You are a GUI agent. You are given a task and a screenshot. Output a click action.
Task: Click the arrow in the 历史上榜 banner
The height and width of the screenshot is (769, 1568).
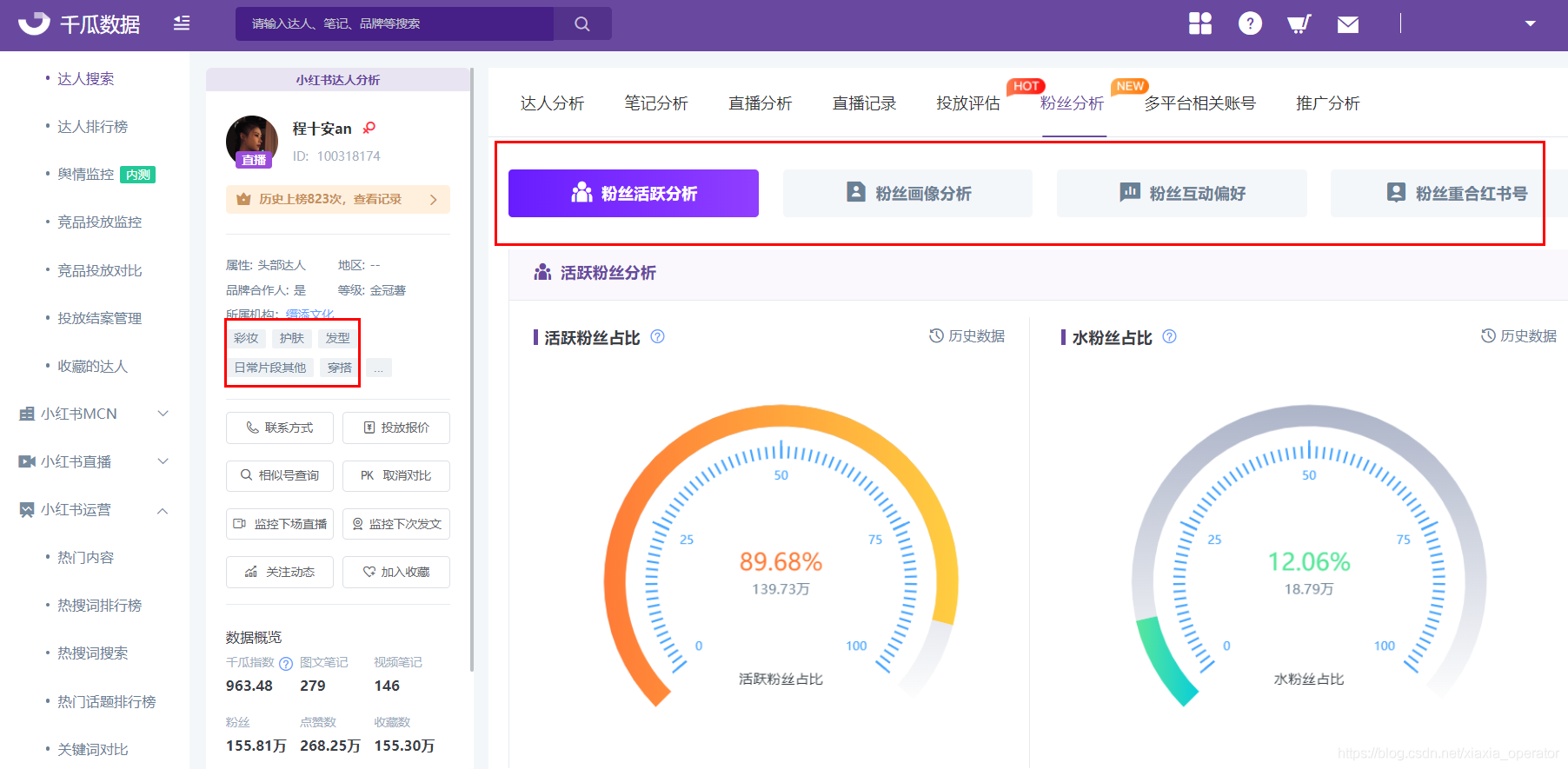click(x=434, y=199)
